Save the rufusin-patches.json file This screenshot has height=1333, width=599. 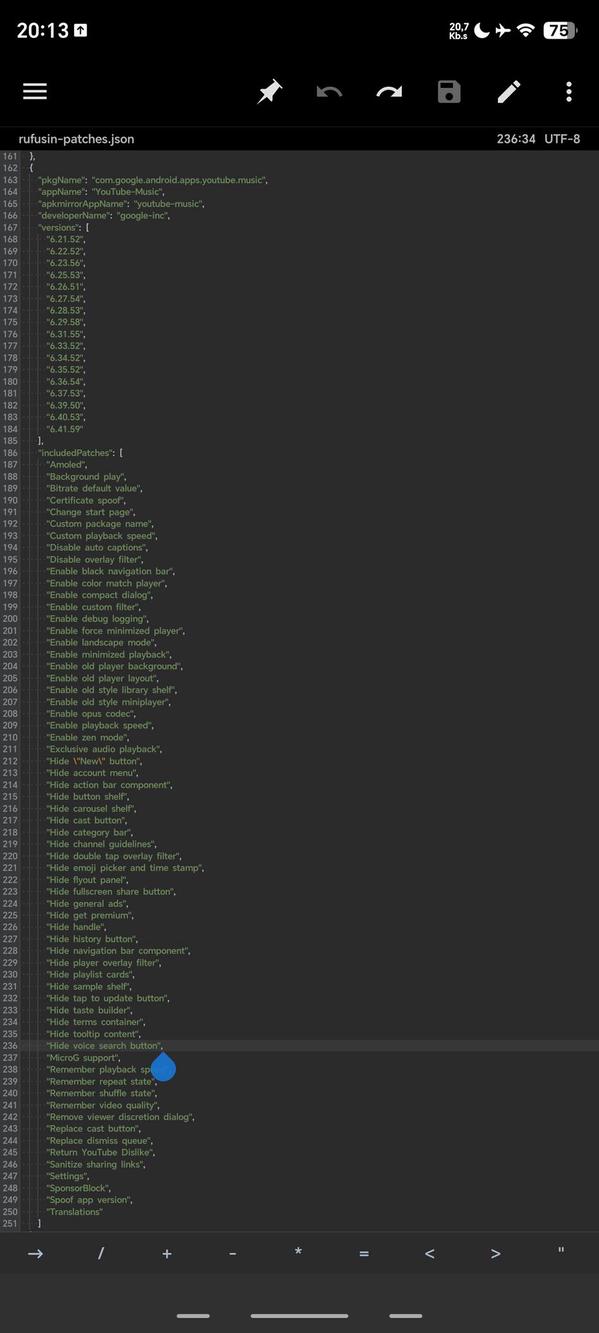[x=448, y=91]
